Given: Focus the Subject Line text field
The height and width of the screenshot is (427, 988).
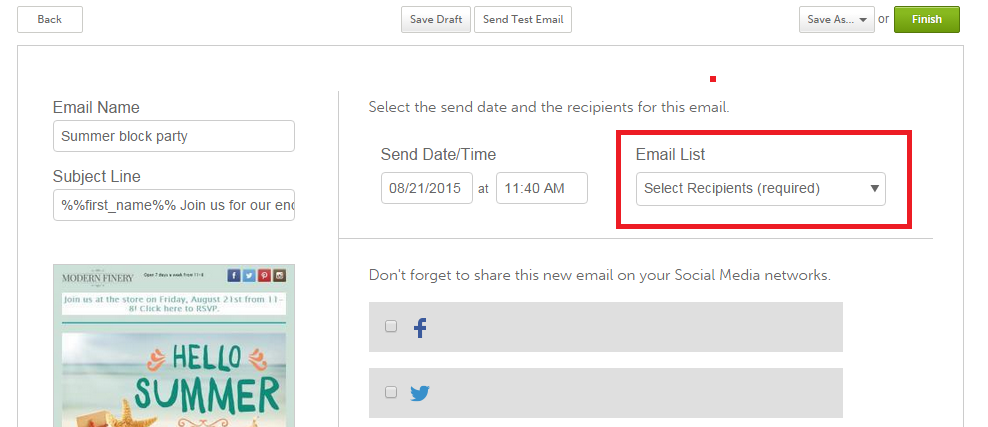Looking at the screenshot, I should click(x=174, y=205).
